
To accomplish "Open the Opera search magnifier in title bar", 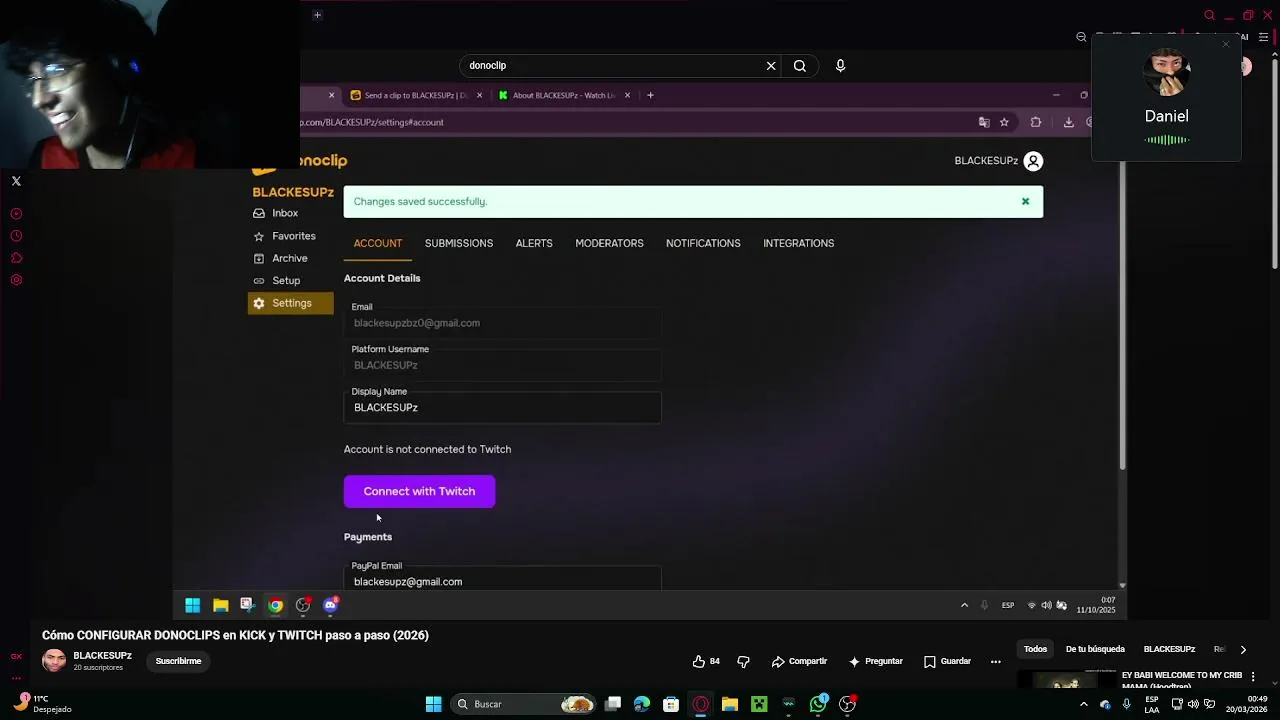I will [x=1209, y=15].
